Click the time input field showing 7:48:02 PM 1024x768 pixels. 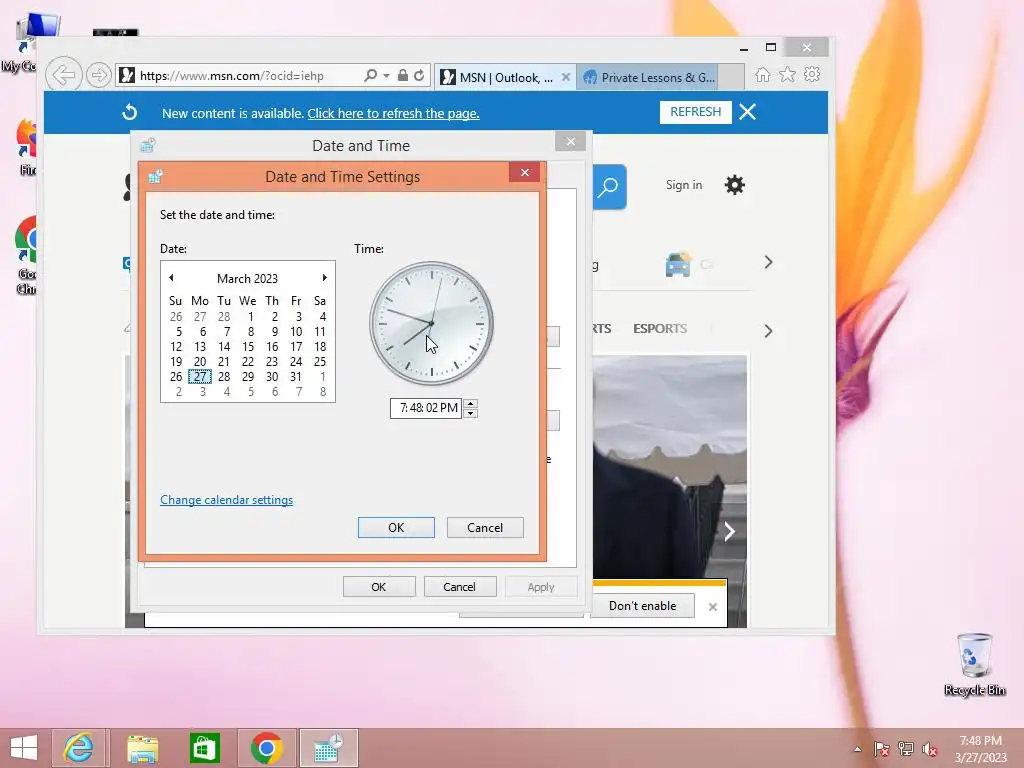pyautogui.click(x=426, y=408)
